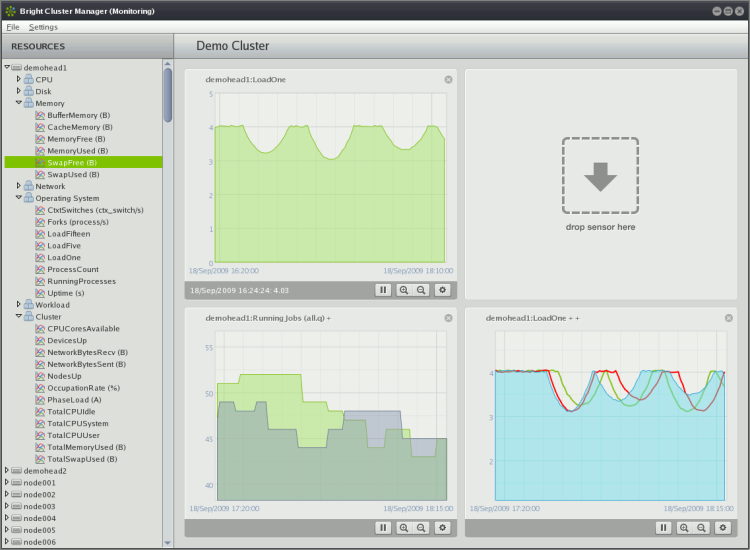The width and height of the screenshot is (750, 550).
Task: Select the highlighted SwapFree (B) sensor
Action: (x=83, y=163)
